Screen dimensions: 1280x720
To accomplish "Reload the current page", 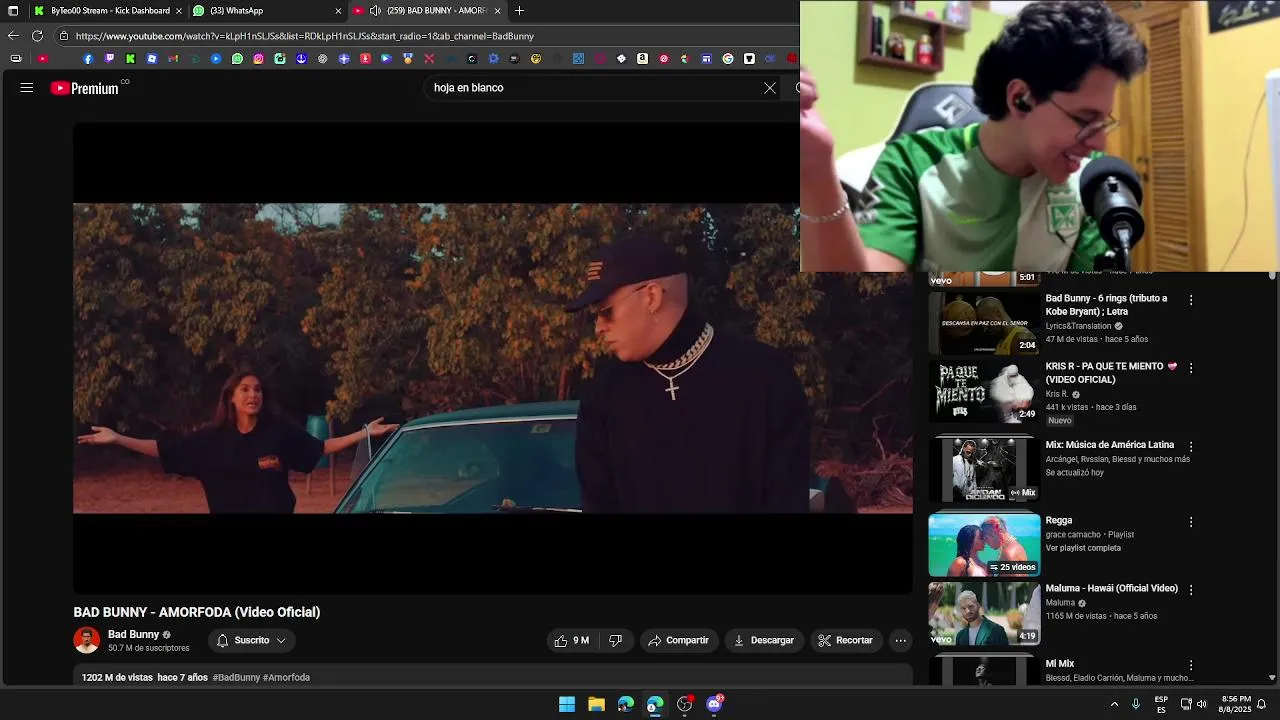I will click(37, 36).
